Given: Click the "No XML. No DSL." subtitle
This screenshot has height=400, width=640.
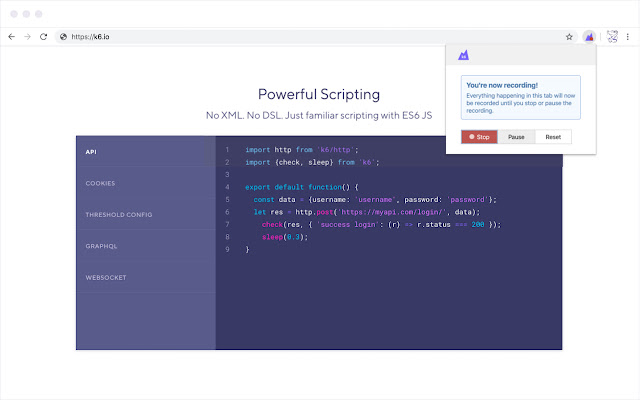Looking at the screenshot, I should tap(319, 116).
